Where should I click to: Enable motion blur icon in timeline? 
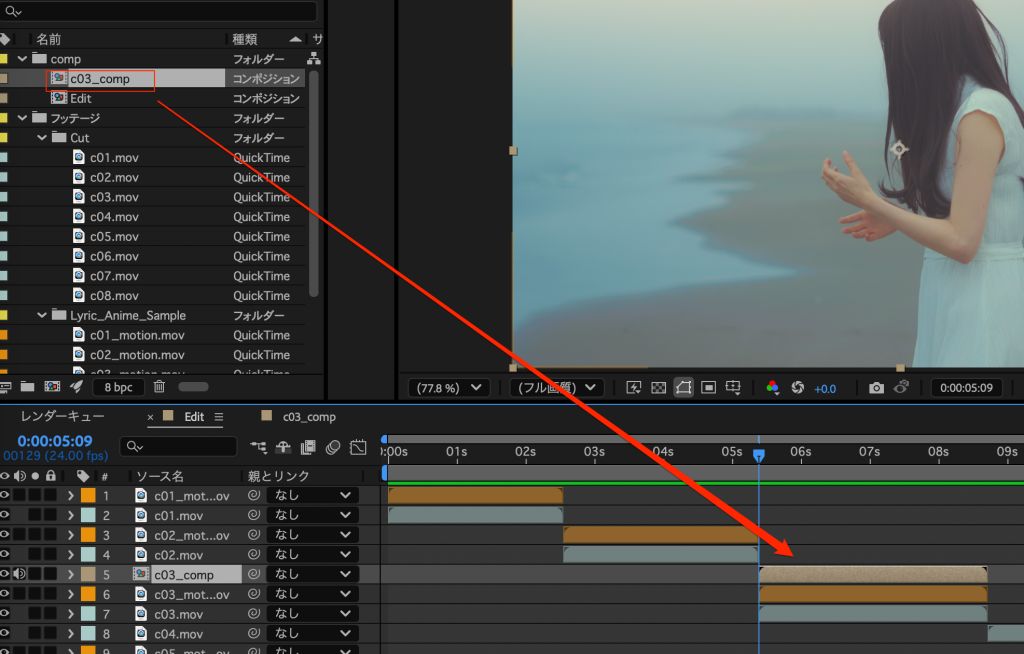(333, 447)
